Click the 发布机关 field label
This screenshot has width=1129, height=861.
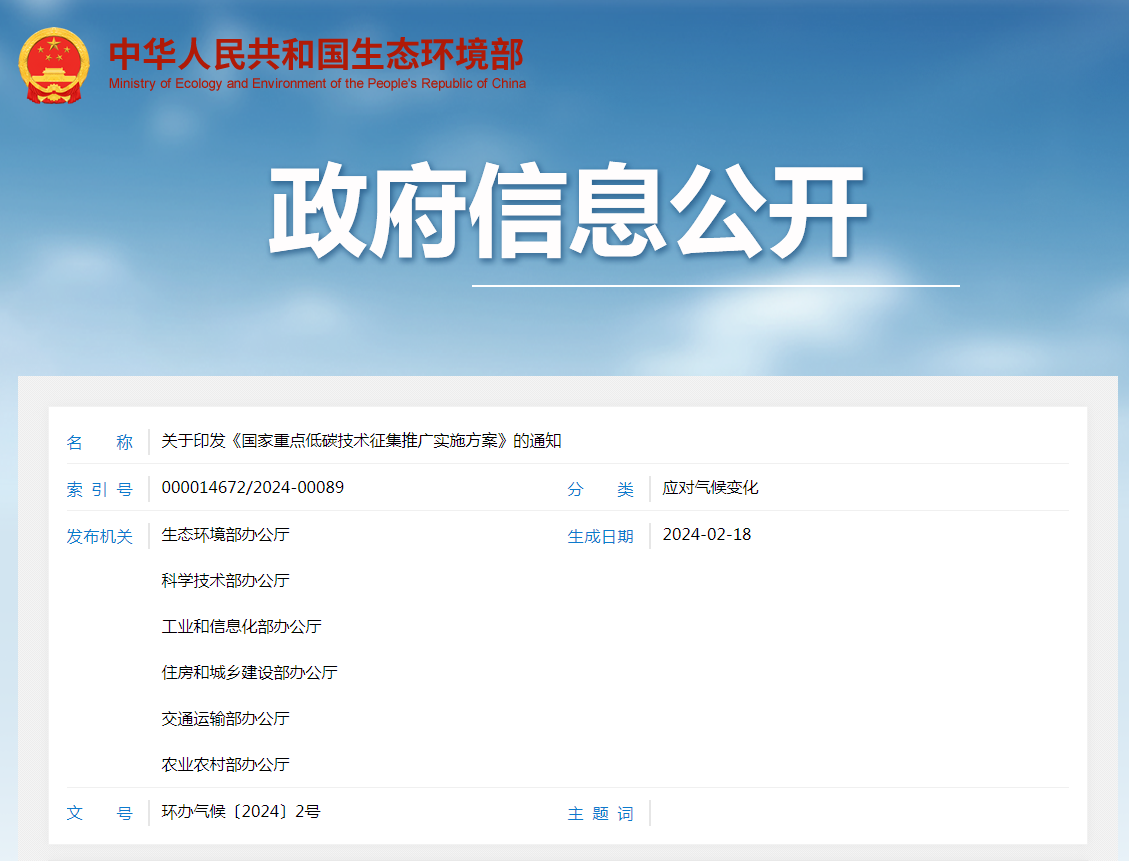(x=99, y=536)
